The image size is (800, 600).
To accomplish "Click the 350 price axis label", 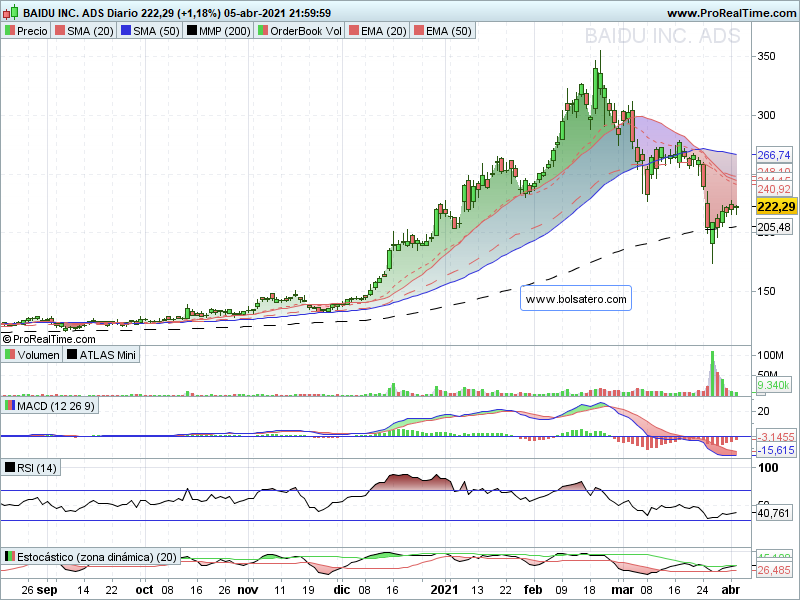I will 766,56.
